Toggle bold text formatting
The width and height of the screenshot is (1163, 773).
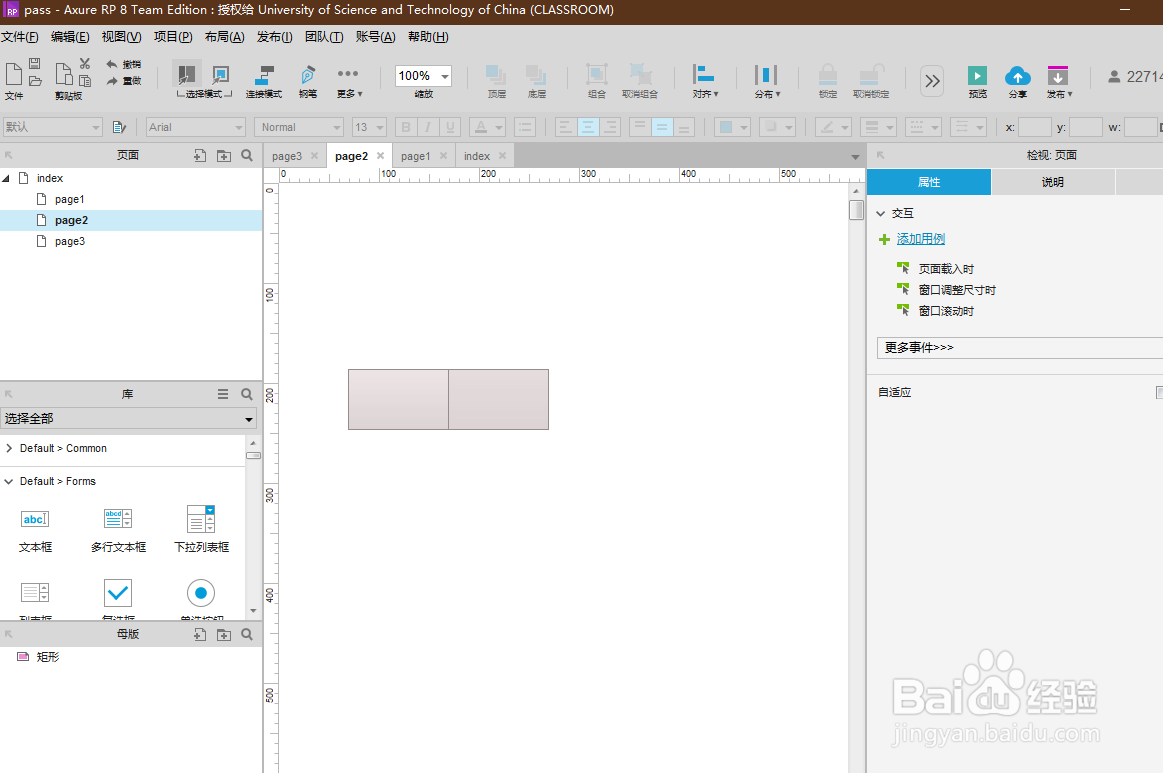406,128
